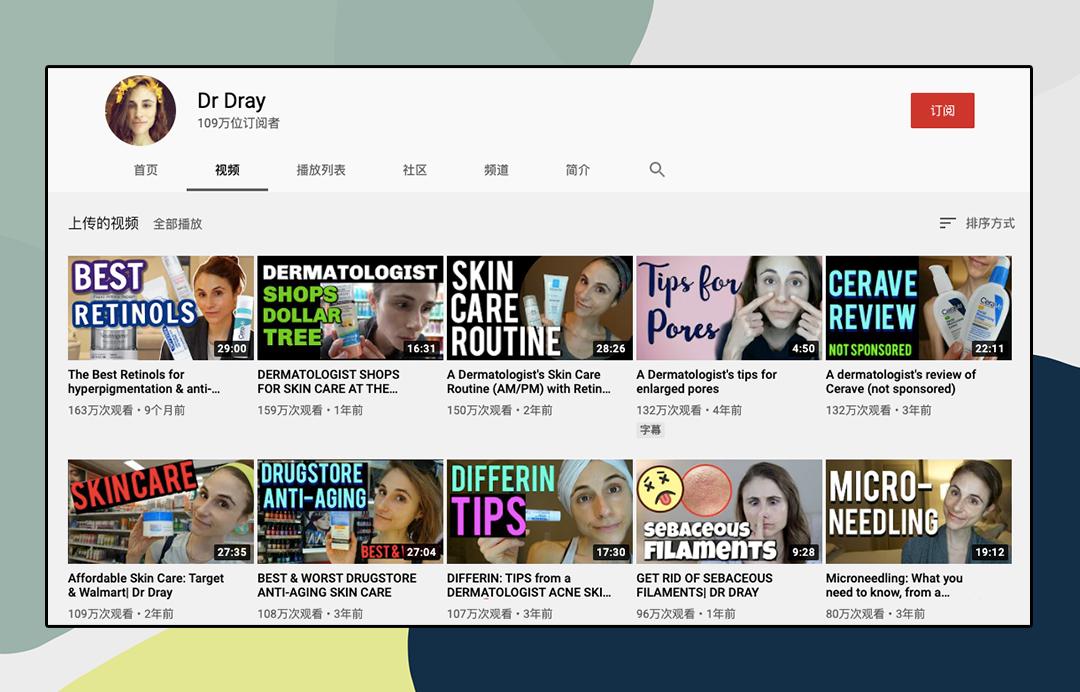Click the Tips for Pores thumbnail
The image size is (1080, 692).
click(x=729, y=308)
